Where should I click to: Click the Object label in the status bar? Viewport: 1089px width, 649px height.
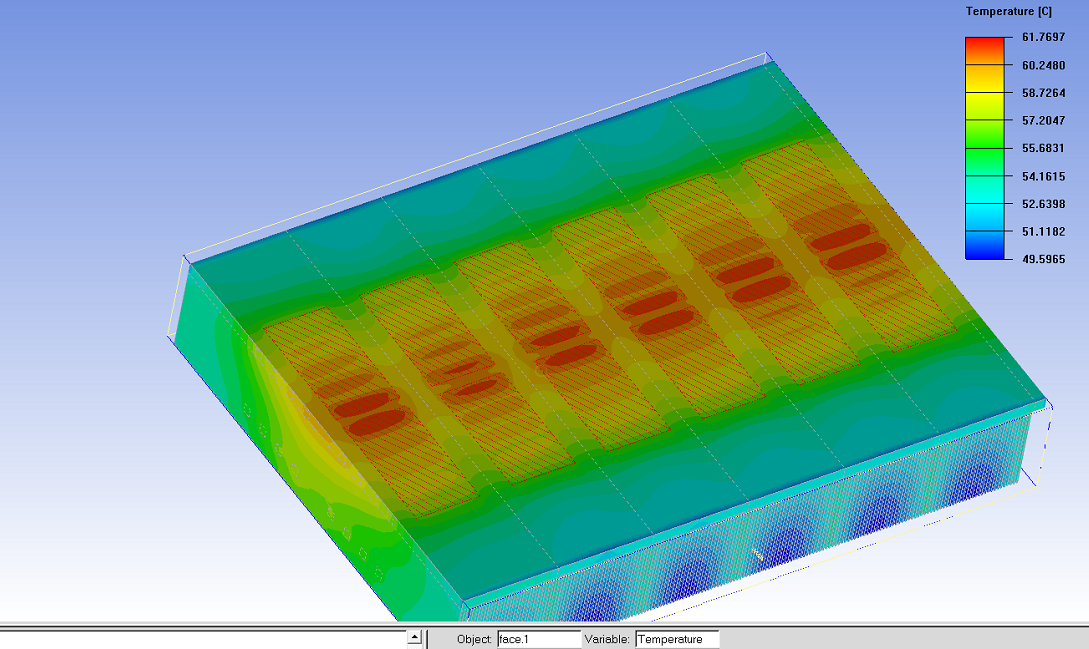pos(474,639)
